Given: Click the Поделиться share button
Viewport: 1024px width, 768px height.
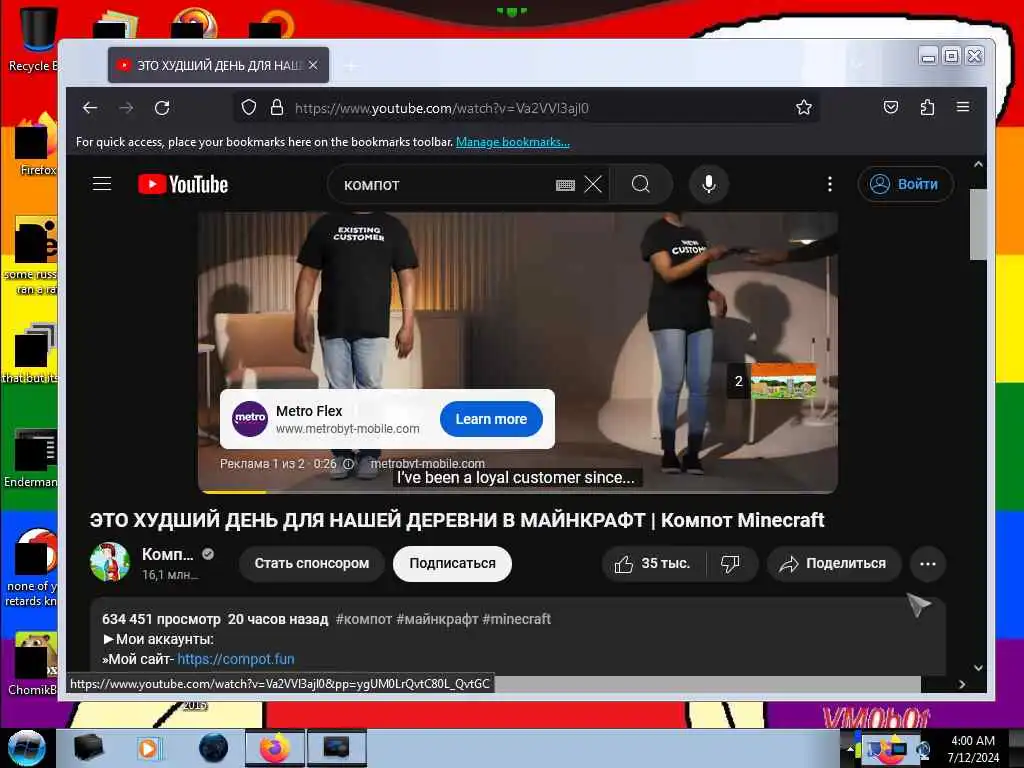Looking at the screenshot, I should [834, 564].
